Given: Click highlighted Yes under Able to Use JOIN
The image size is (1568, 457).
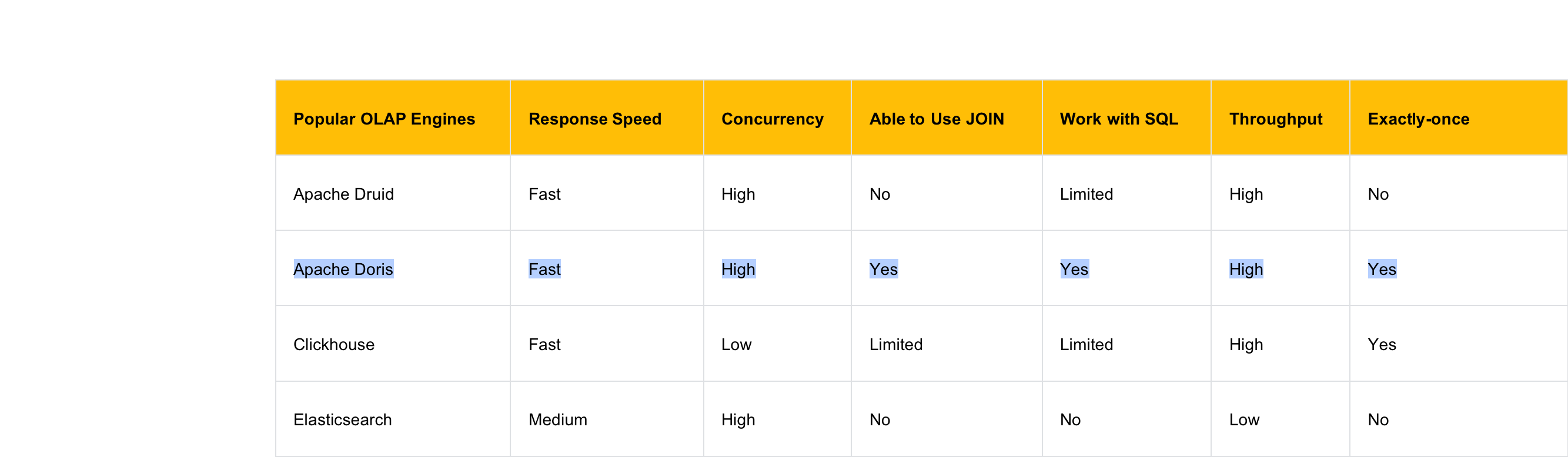Looking at the screenshot, I should (x=883, y=269).
